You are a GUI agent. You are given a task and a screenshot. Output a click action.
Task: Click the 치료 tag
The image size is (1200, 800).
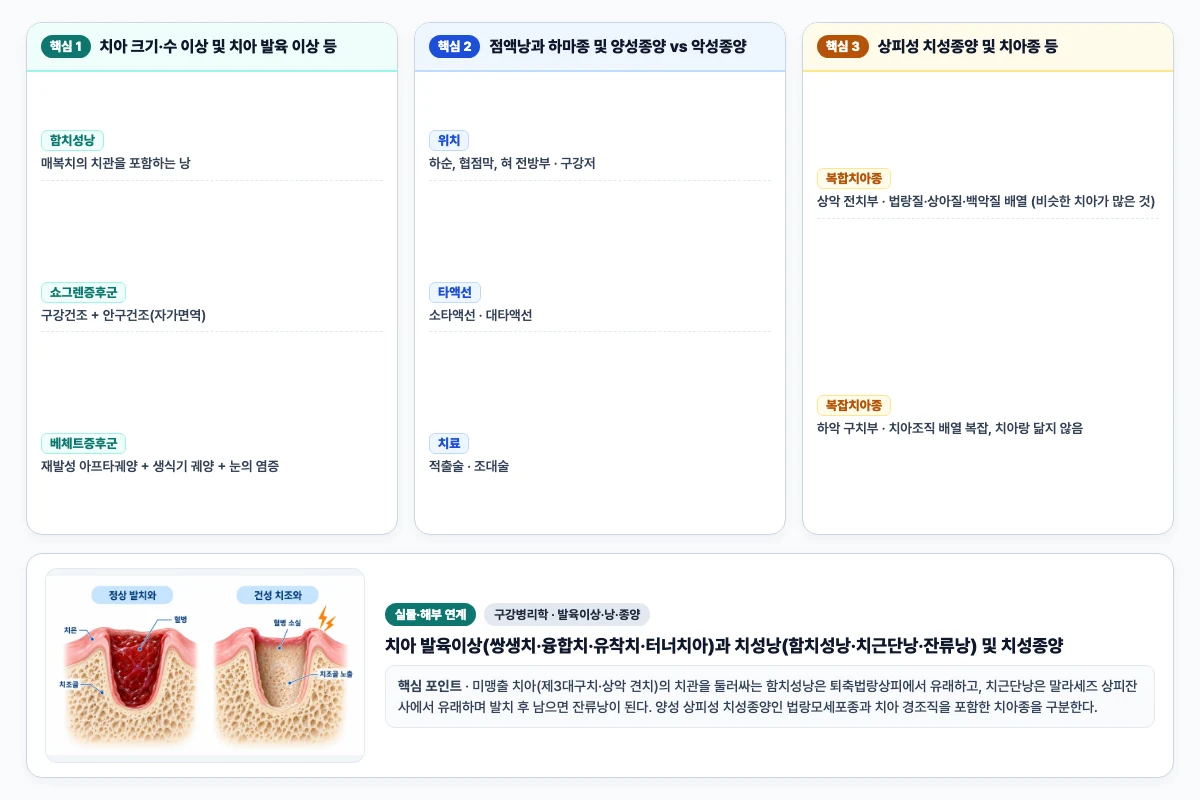coord(449,444)
